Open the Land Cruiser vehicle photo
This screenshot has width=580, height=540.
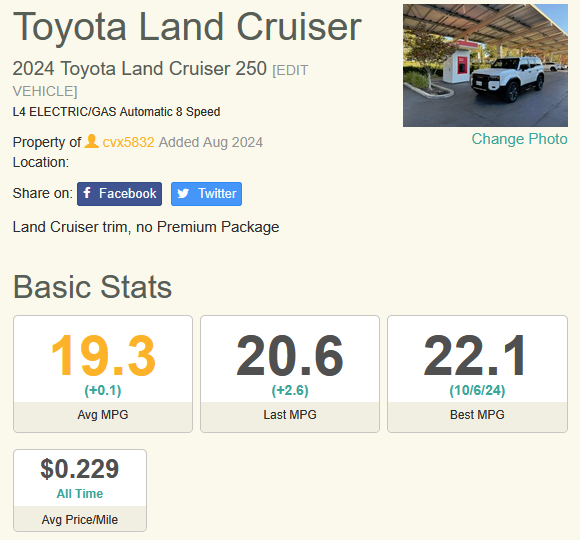tap(485, 65)
